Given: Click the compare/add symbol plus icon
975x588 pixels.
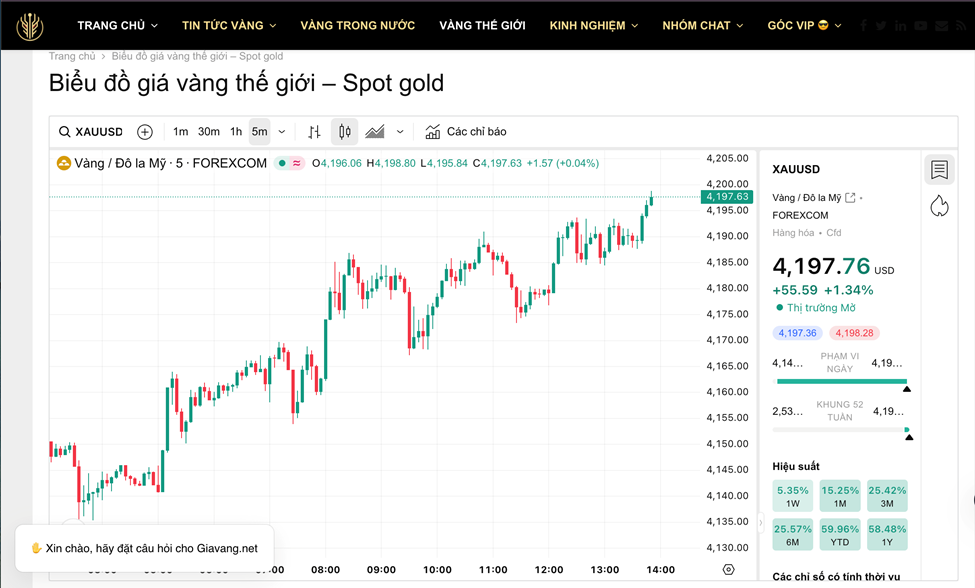Looking at the screenshot, I should tap(145, 132).
